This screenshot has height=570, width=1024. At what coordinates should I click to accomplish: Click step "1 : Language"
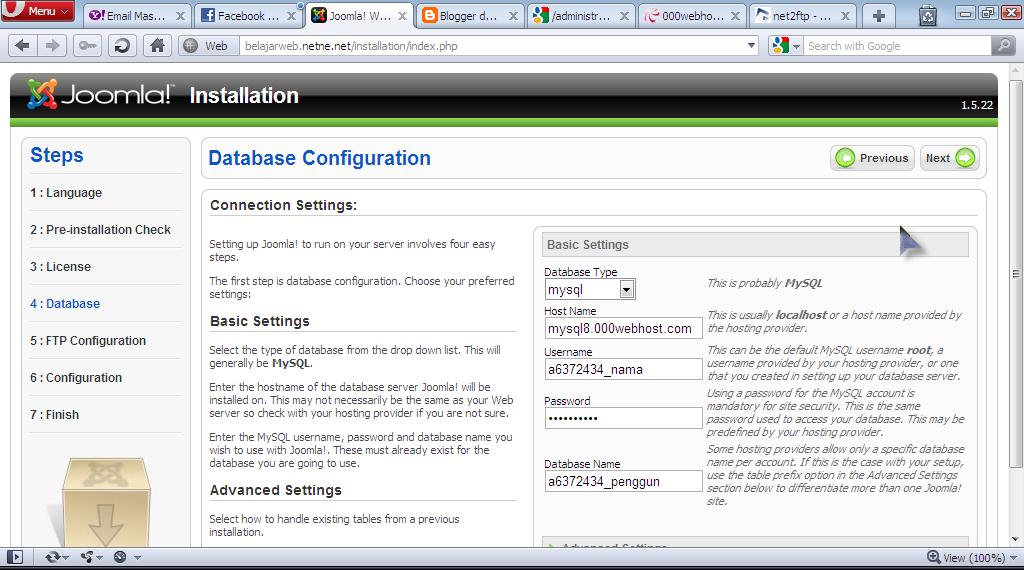coord(66,193)
